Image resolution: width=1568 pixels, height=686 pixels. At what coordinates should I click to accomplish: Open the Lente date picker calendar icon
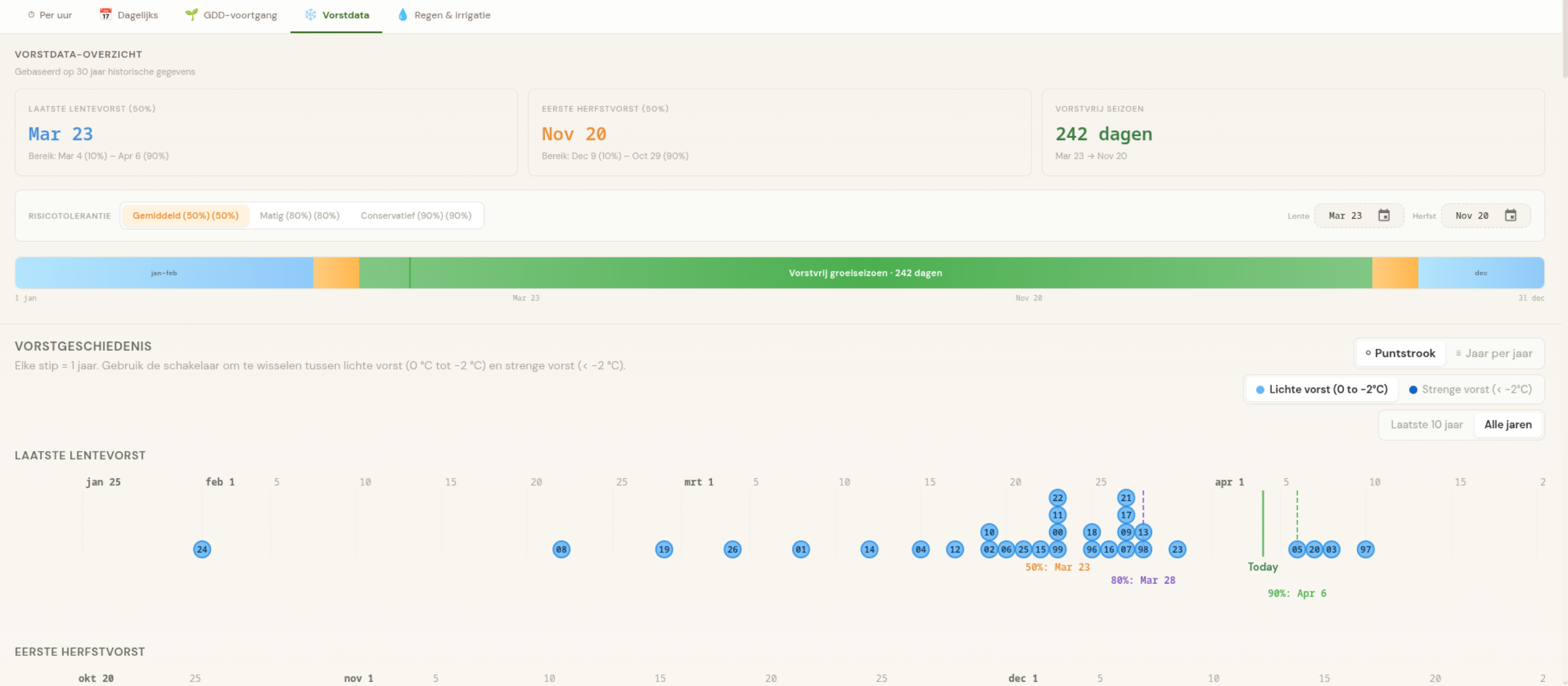[1384, 216]
